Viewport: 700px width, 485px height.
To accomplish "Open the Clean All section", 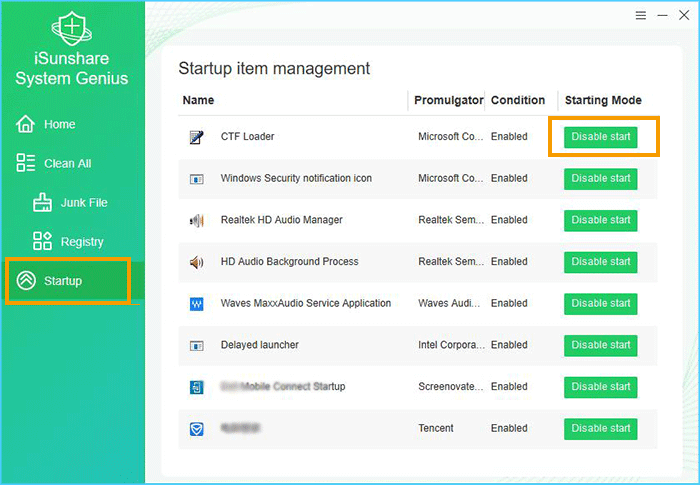I will click(x=67, y=164).
